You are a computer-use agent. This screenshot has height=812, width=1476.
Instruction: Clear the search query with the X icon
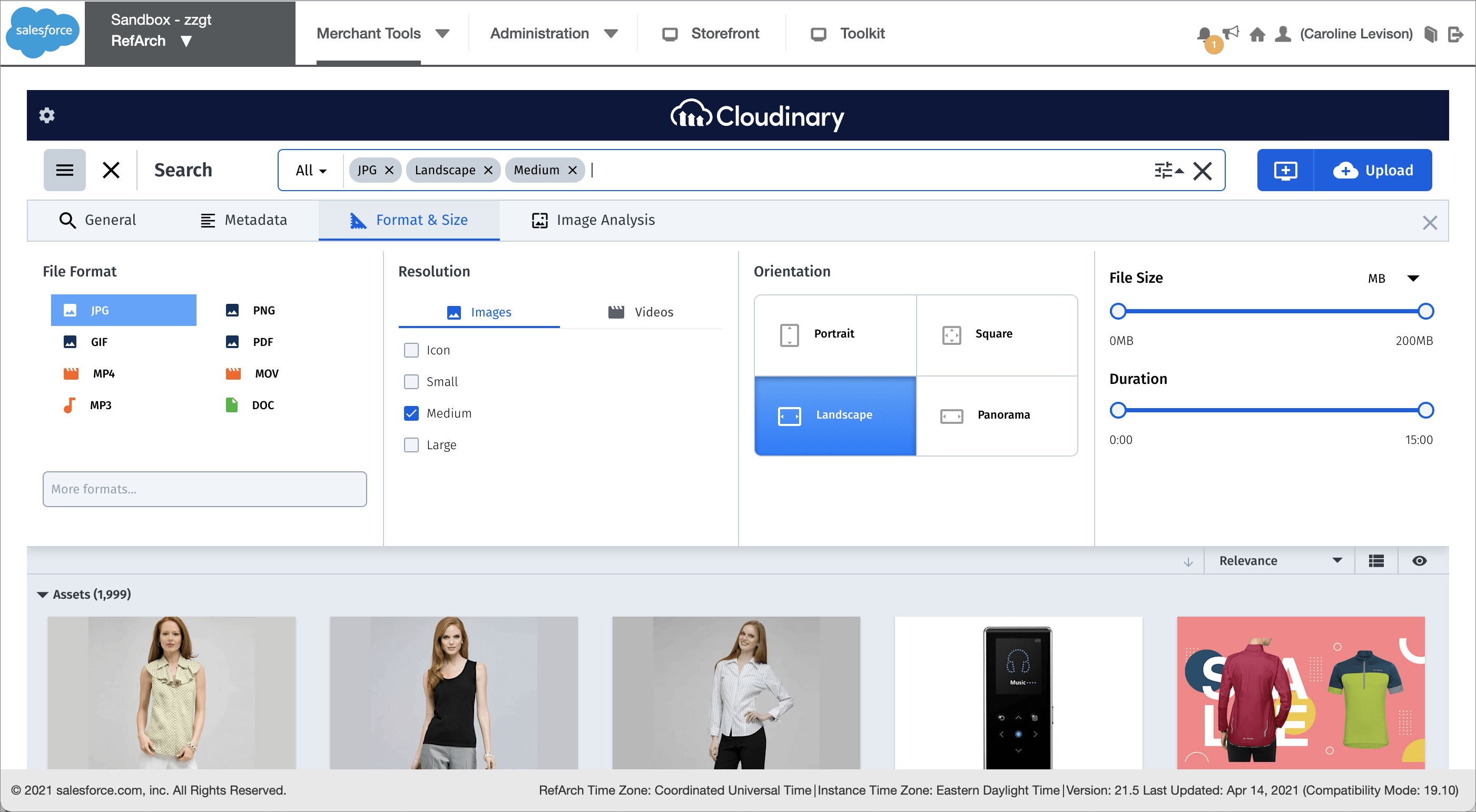tap(1203, 170)
